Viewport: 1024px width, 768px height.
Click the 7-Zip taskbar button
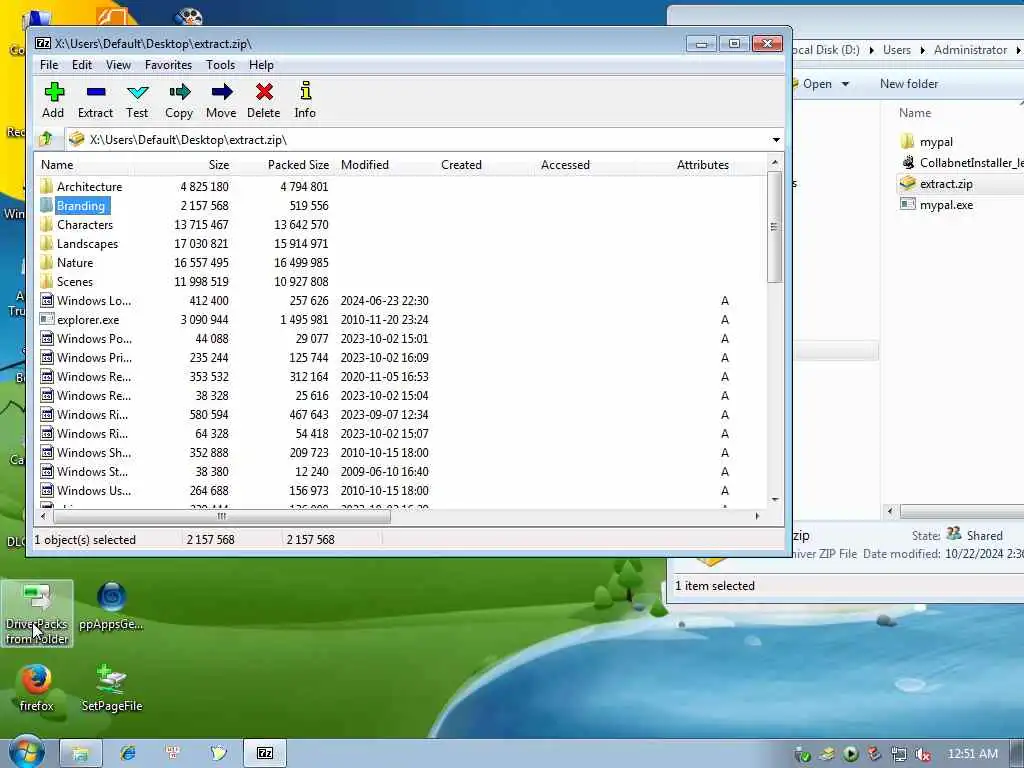265,753
